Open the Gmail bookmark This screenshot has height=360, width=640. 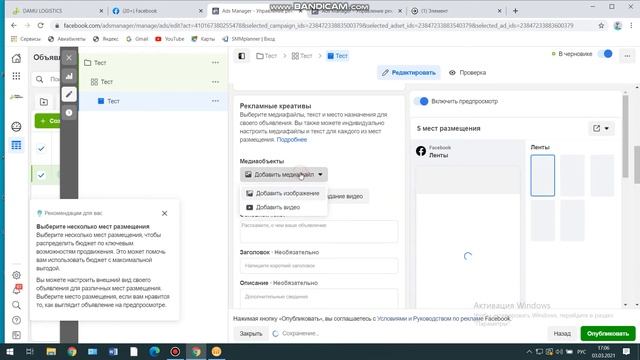[x=137, y=39]
